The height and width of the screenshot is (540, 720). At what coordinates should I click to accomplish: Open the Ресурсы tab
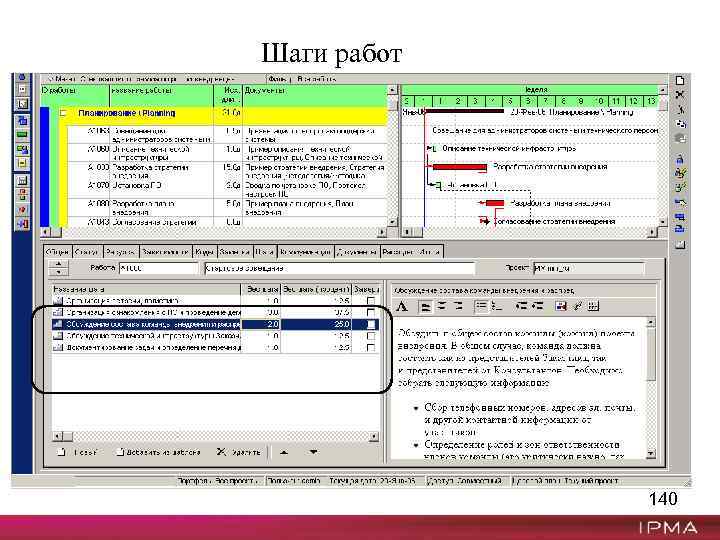point(121,252)
